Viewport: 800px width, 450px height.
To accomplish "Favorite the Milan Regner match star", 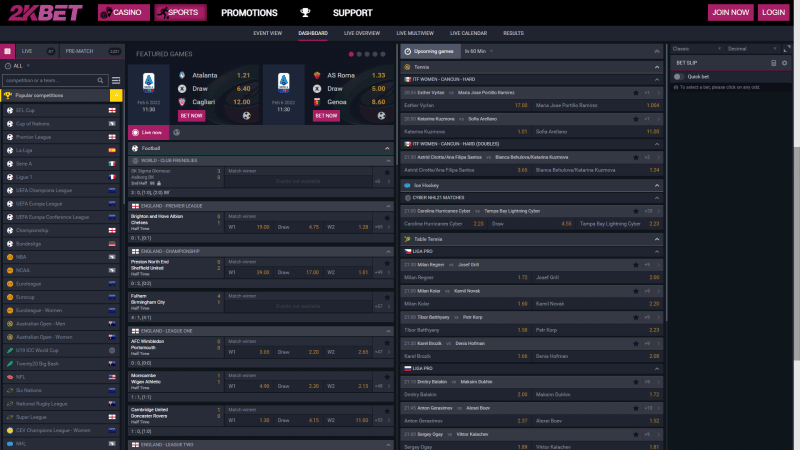I will 636,265.
